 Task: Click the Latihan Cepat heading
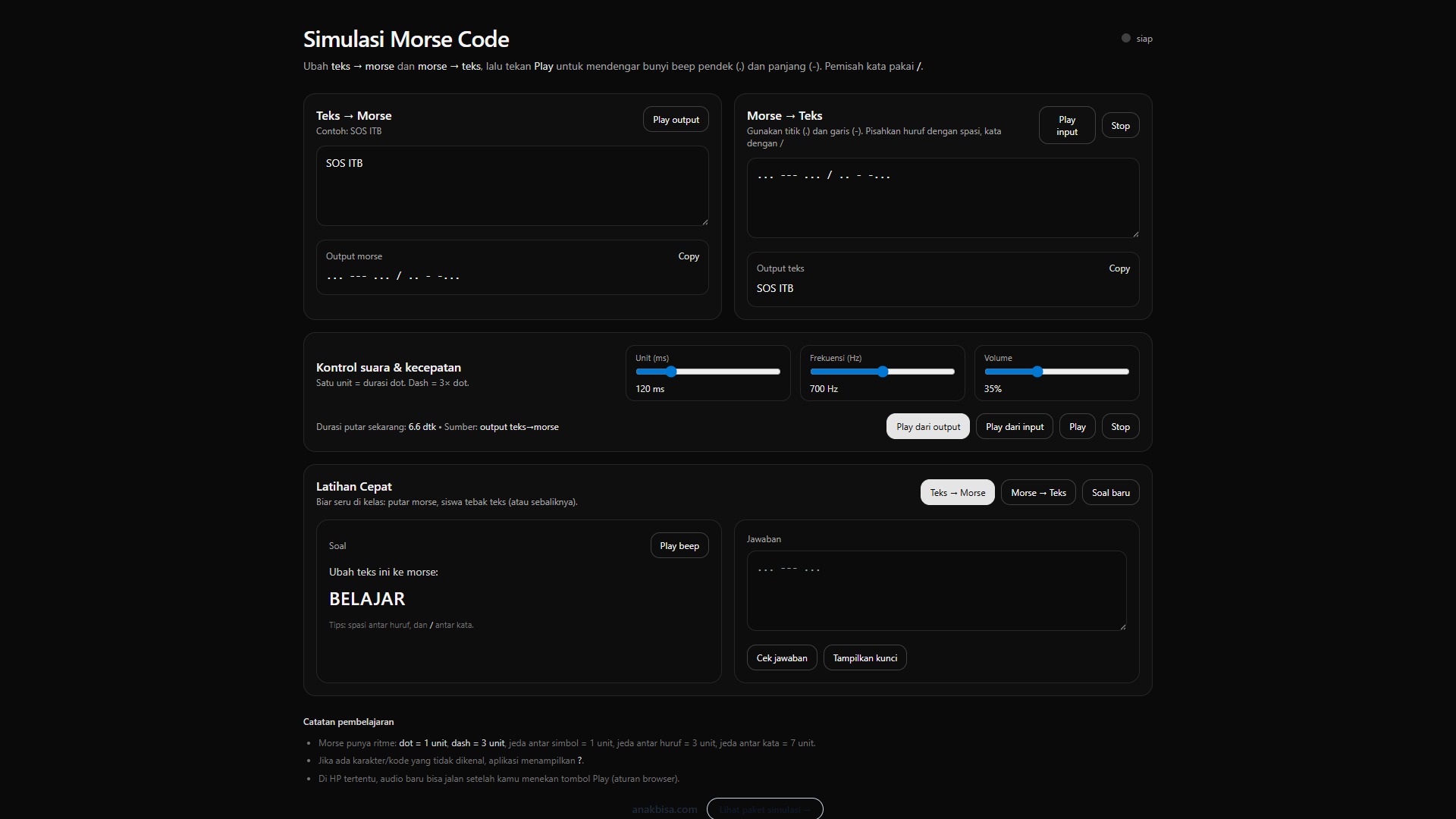(354, 487)
